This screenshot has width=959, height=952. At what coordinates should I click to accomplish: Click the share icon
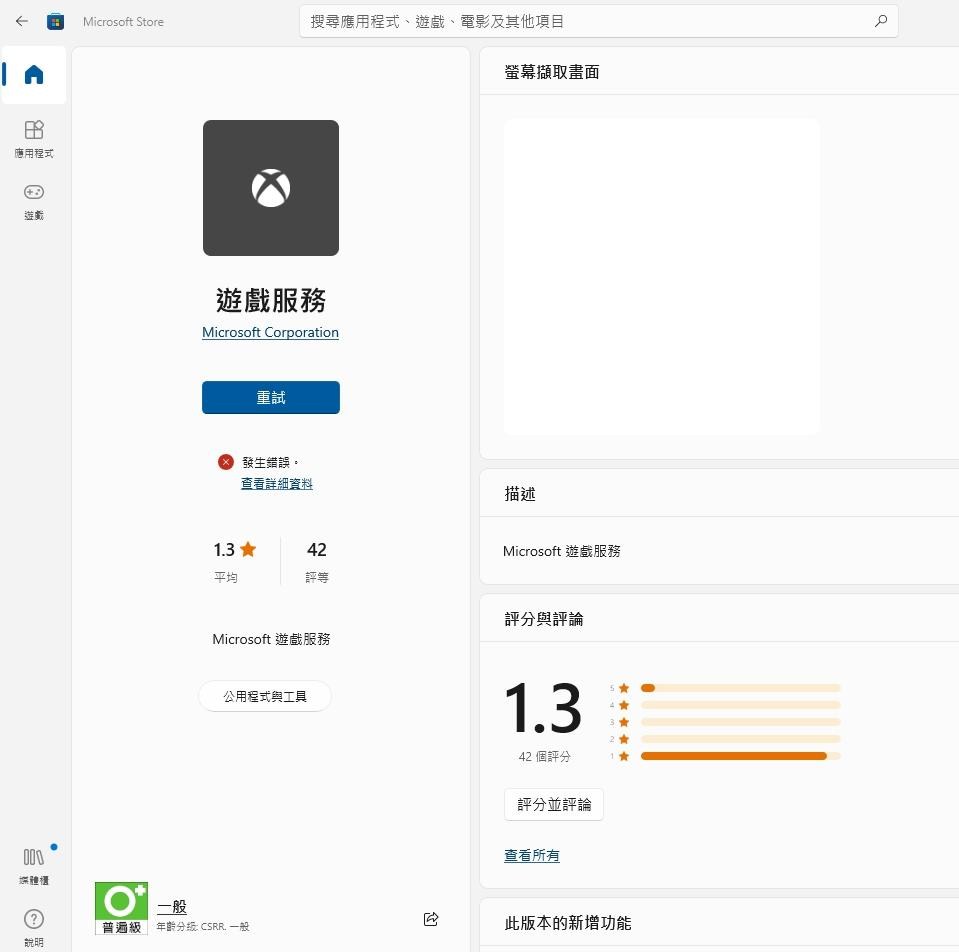point(431,919)
